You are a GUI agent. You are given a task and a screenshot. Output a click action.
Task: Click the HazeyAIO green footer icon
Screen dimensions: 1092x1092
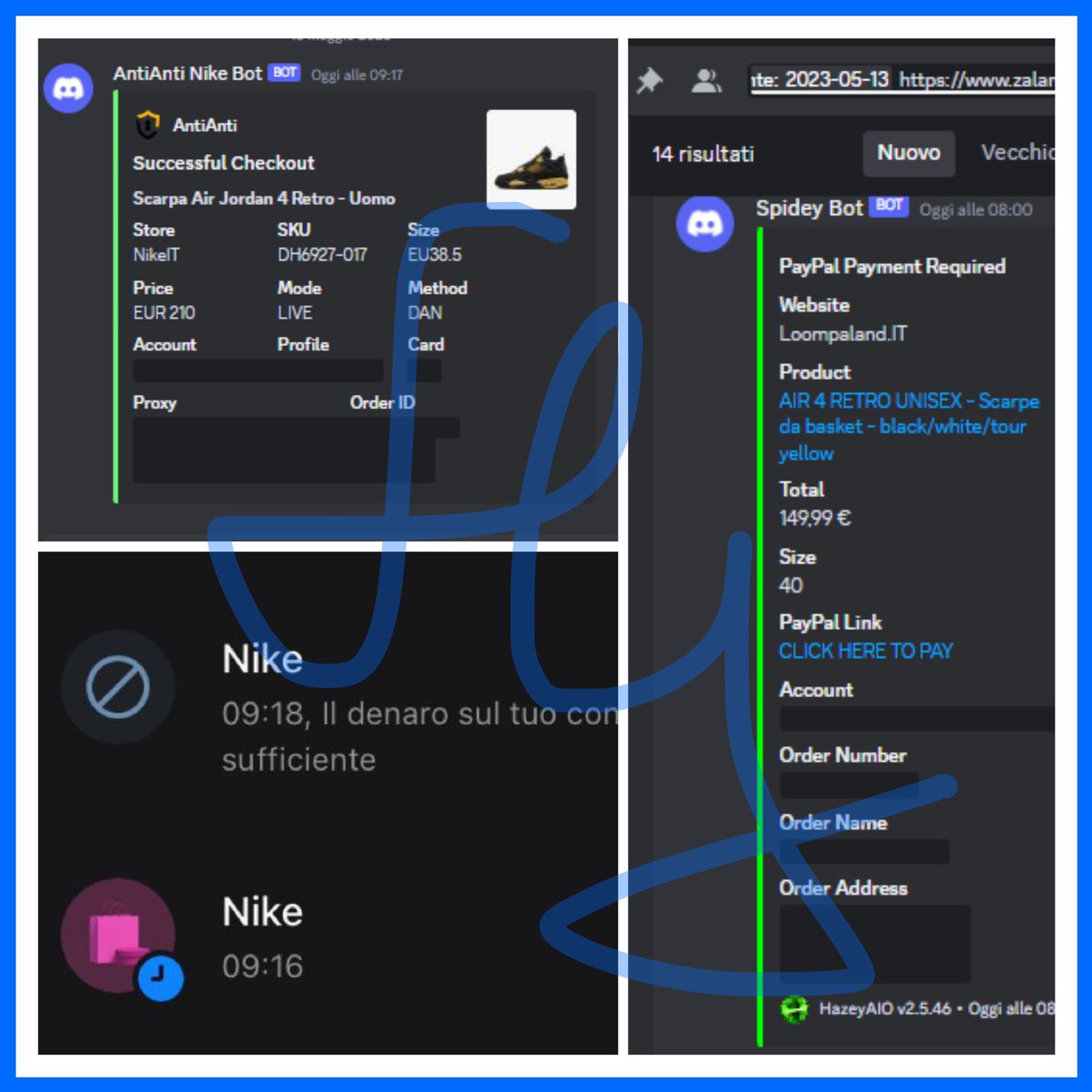coord(794,1009)
